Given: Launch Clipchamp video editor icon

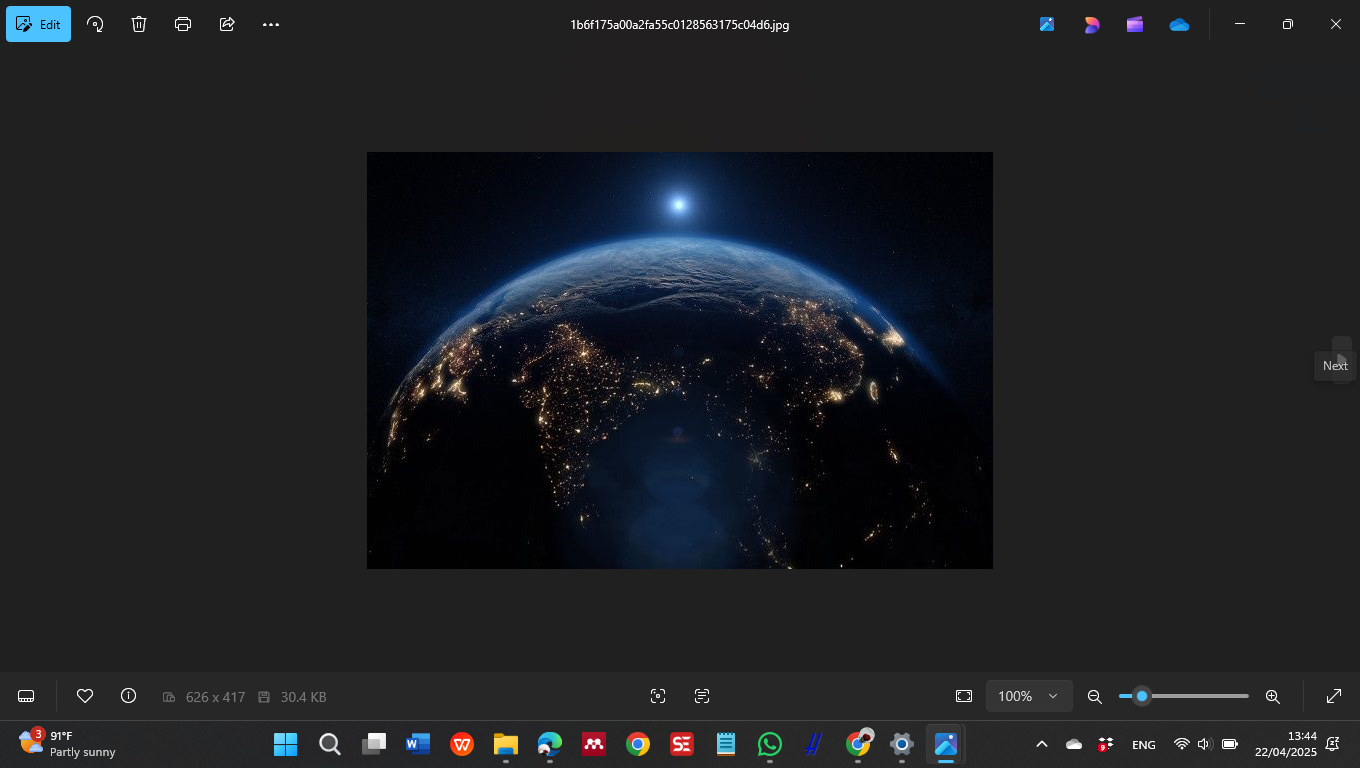Looking at the screenshot, I should point(1135,24).
